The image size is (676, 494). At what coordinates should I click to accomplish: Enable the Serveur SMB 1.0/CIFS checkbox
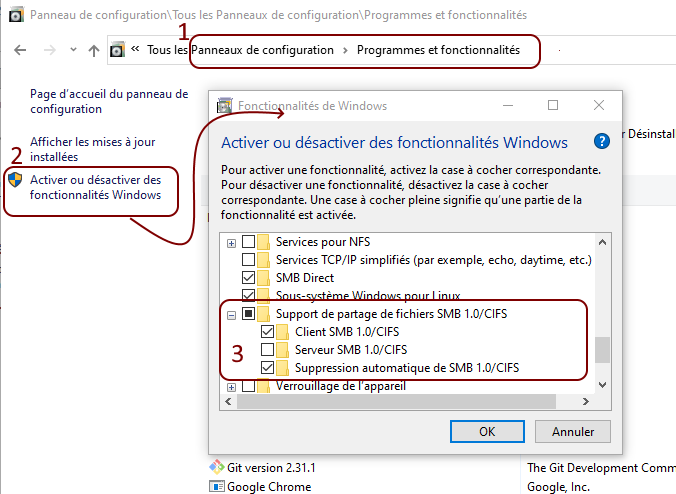267,350
